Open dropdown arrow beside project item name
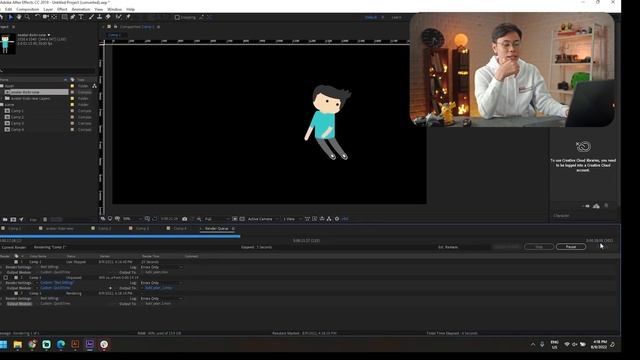 click(x=49, y=35)
